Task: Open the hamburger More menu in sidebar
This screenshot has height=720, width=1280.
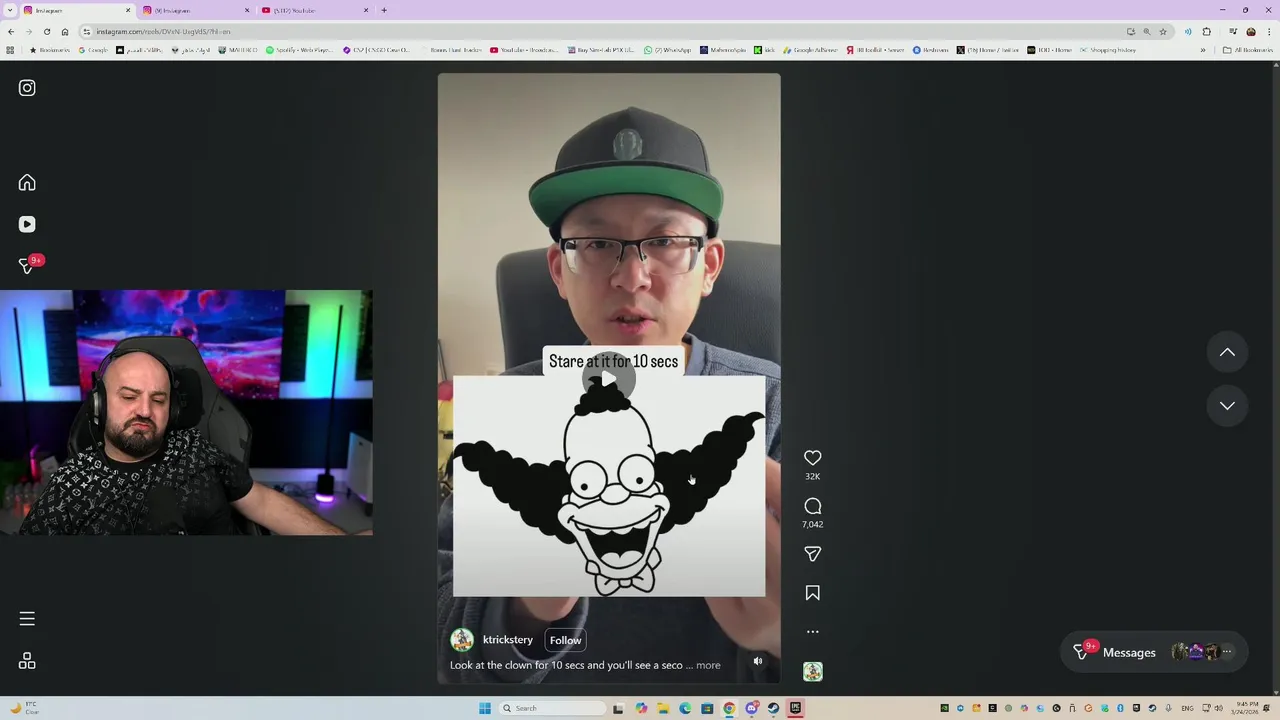Action: pyautogui.click(x=27, y=619)
